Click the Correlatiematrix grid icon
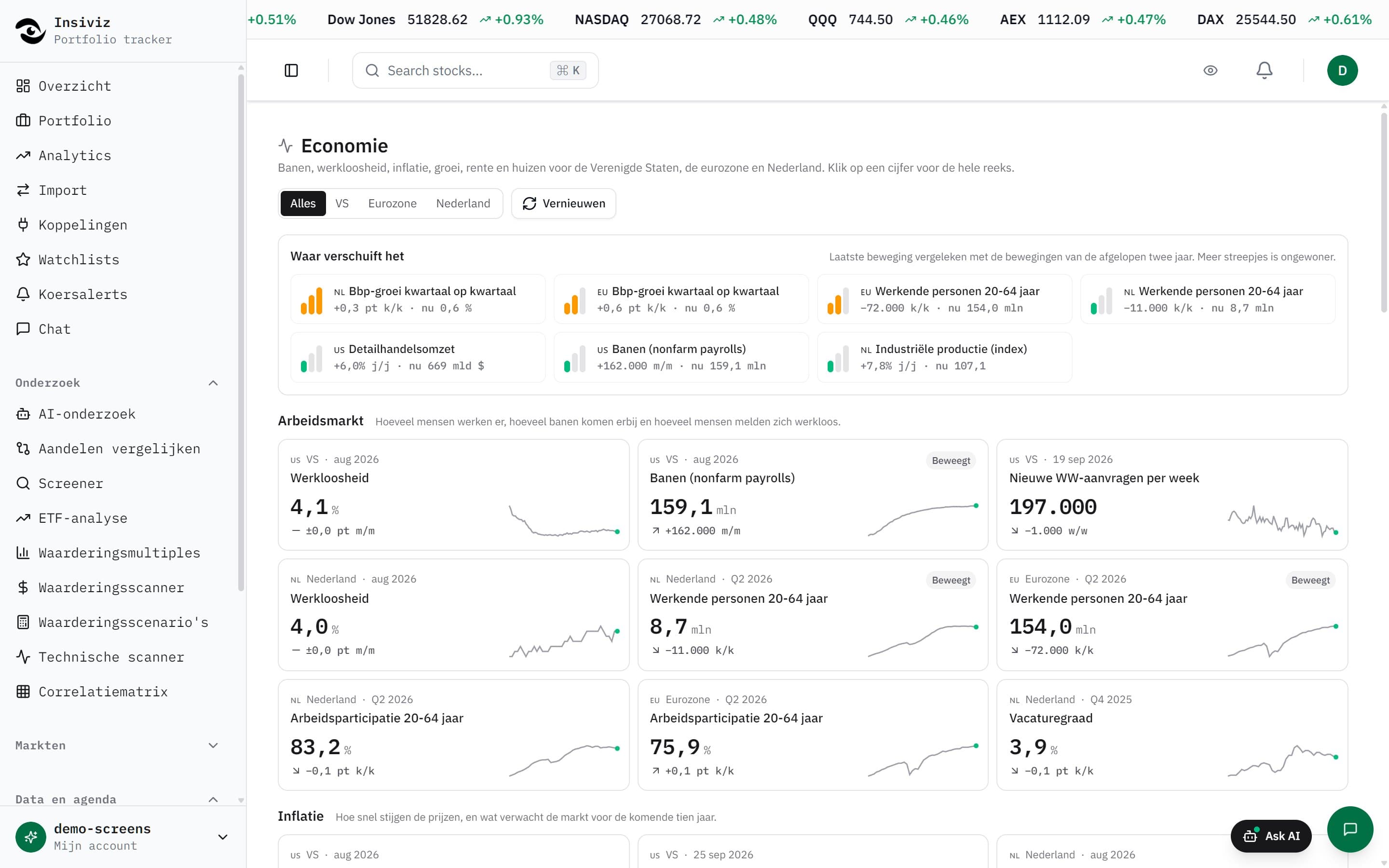Image resolution: width=1389 pixels, height=868 pixels. point(23,692)
